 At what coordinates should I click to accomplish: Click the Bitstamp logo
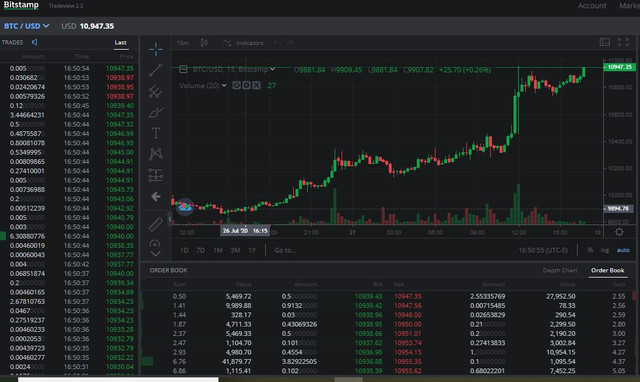pyautogui.click(x=21, y=5)
